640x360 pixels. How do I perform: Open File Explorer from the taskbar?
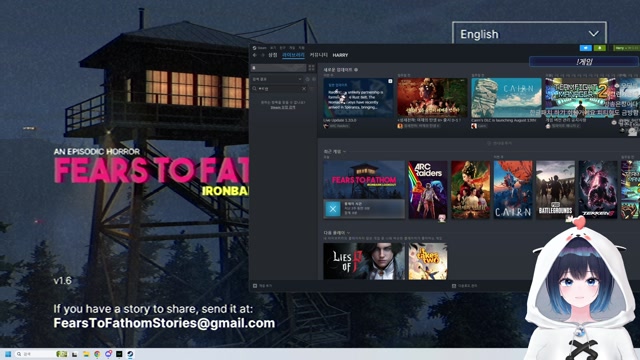click(86, 354)
